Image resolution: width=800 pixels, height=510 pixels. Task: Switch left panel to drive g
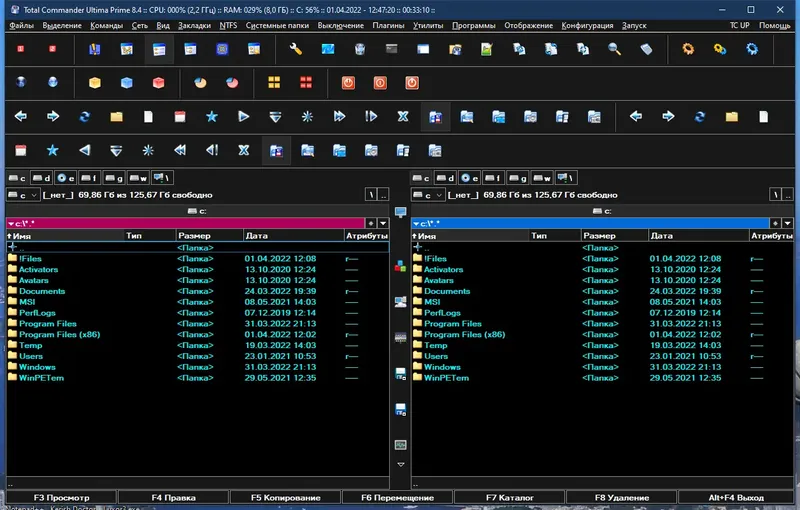(114, 178)
